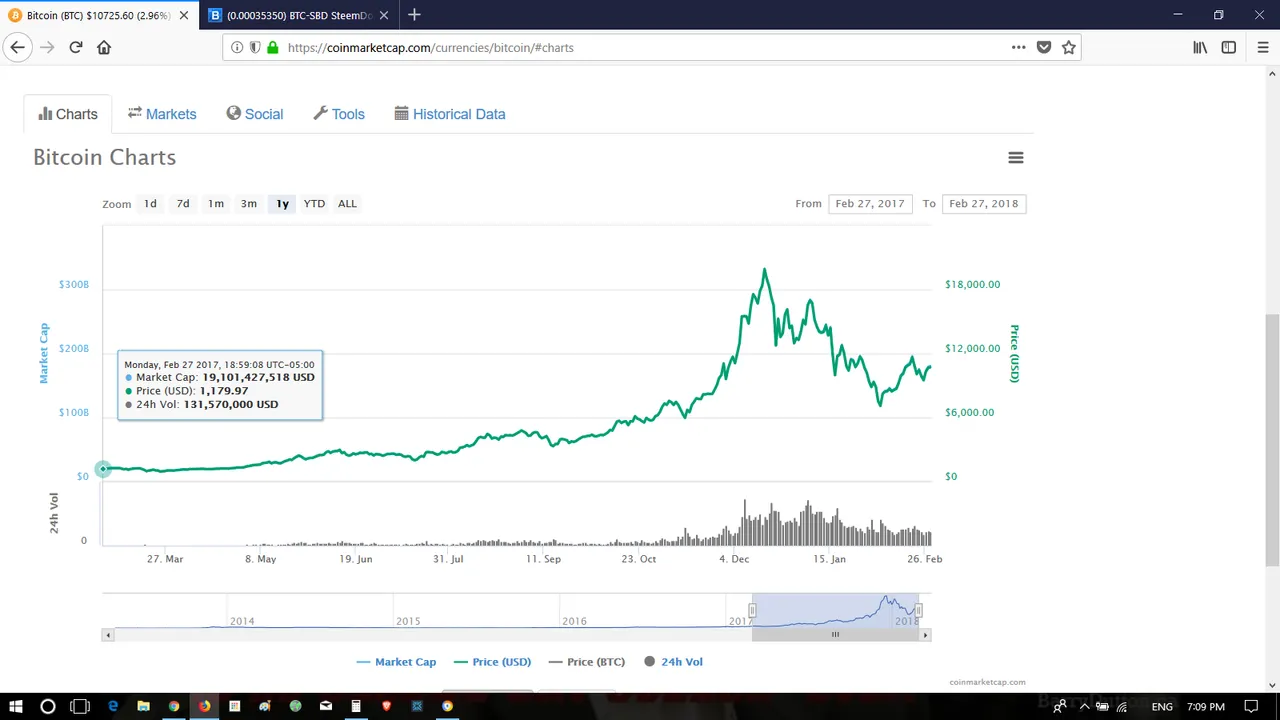The width and height of the screenshot is (1280, 720).
Task: Set chart zoom to 1m
Action: click(216, 204)
